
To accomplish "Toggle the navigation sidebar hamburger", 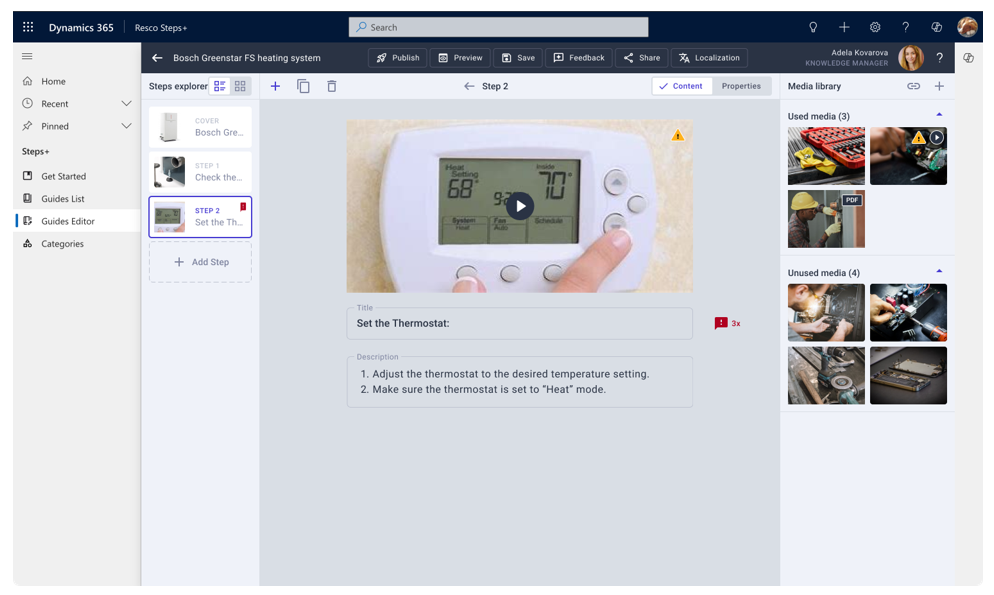I will 28,57.
